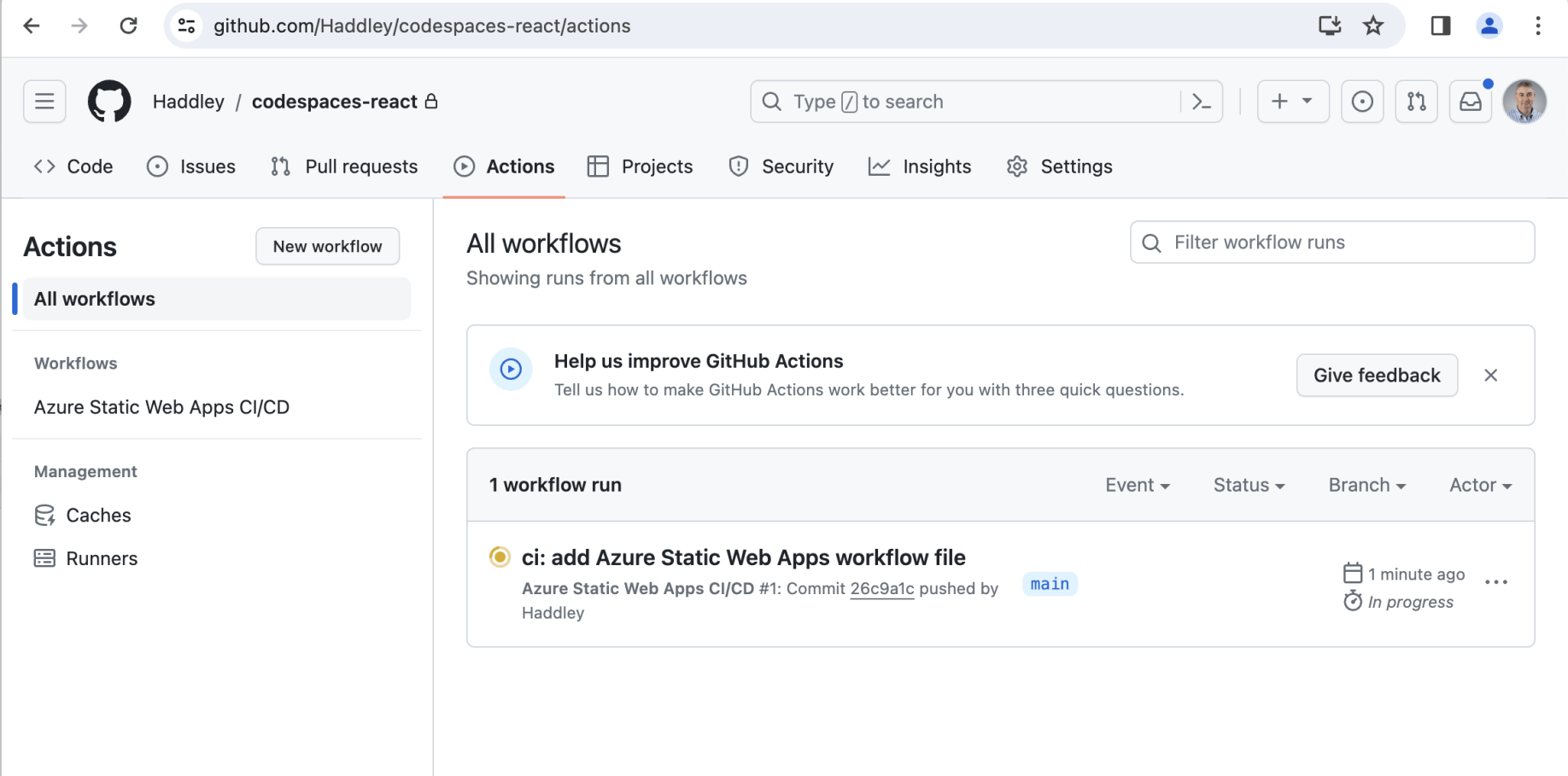
Task: Open commit 26c9a1c link
Action: [882, 588]
